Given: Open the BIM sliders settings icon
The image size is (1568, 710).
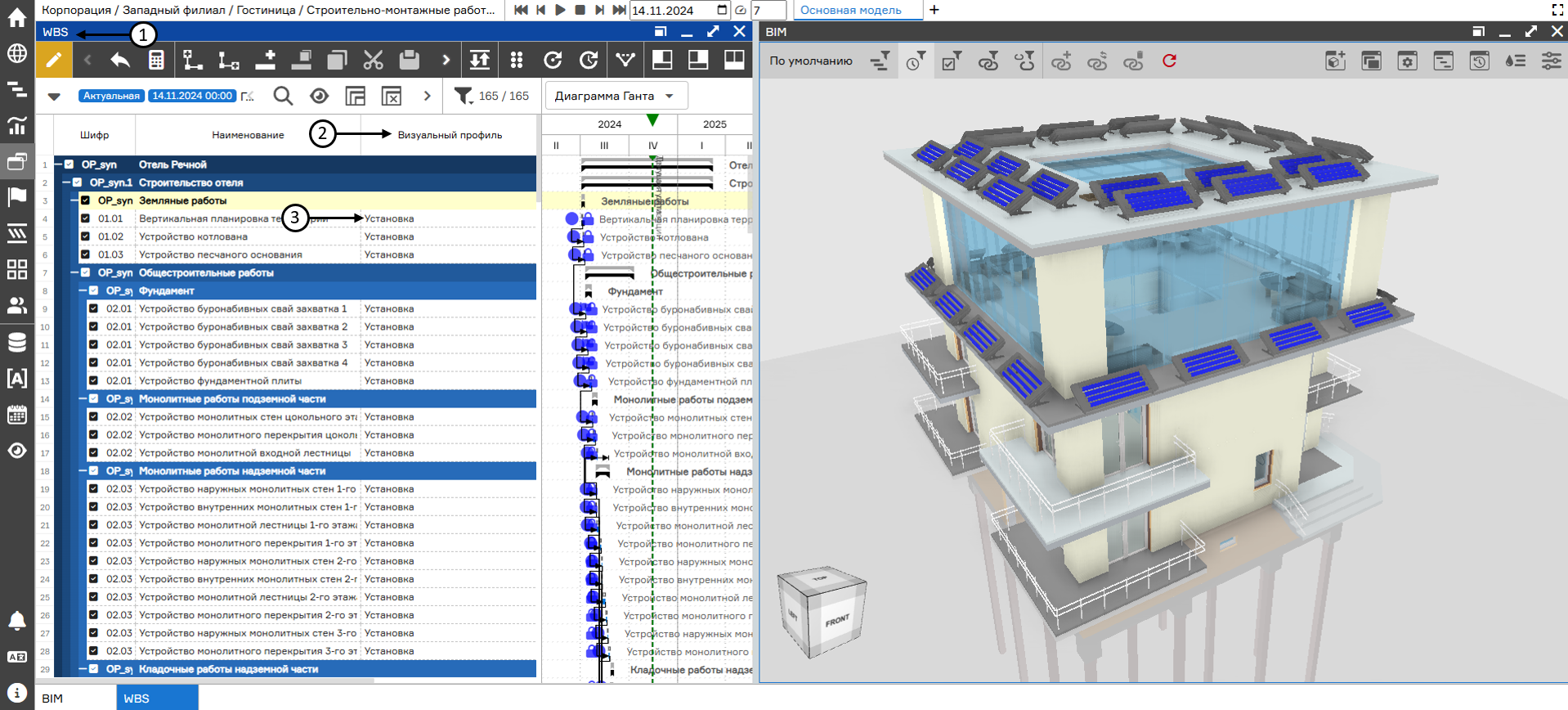Looking at the screenshot, I should pos(1551,61).
